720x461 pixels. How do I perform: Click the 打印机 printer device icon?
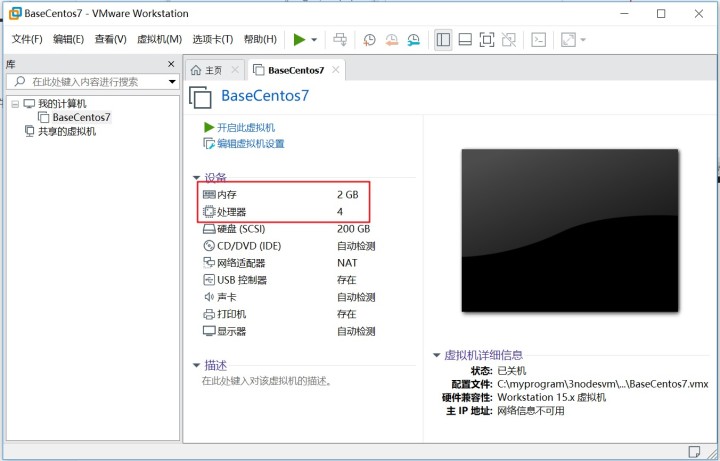click(209, 314)
